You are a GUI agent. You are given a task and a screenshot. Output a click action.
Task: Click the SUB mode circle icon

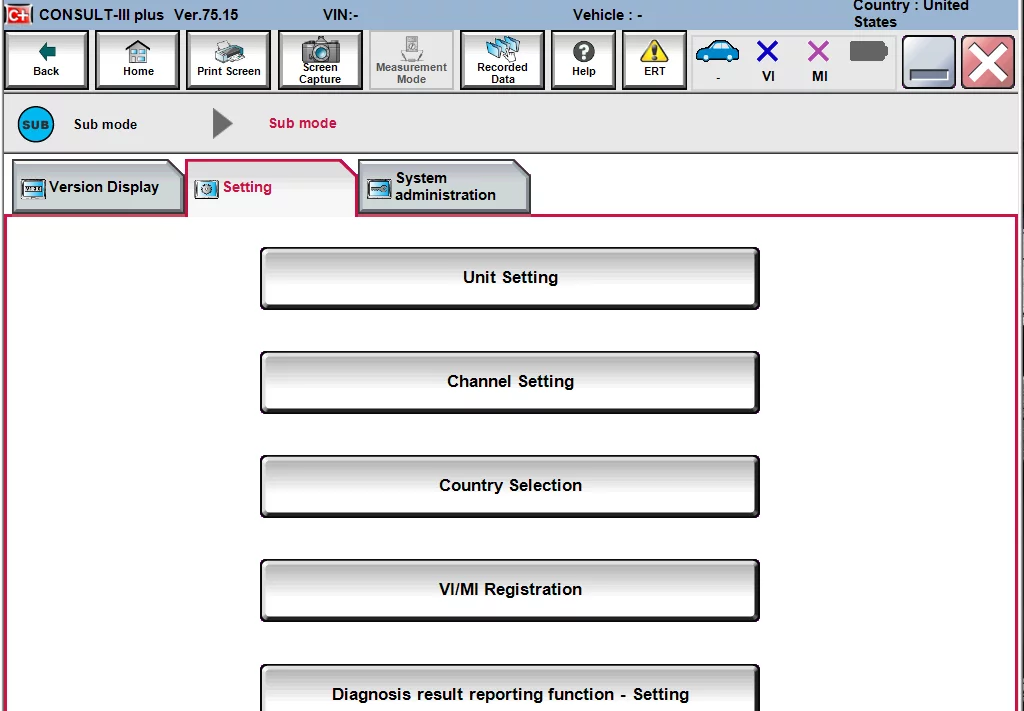pyautogui.click(x=35, y=124)
